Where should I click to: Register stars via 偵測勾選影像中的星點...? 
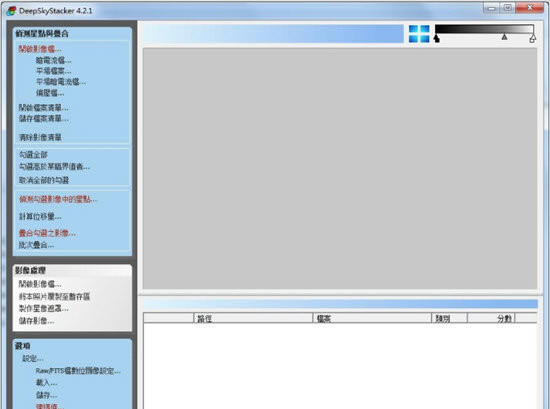click(58, 199)
